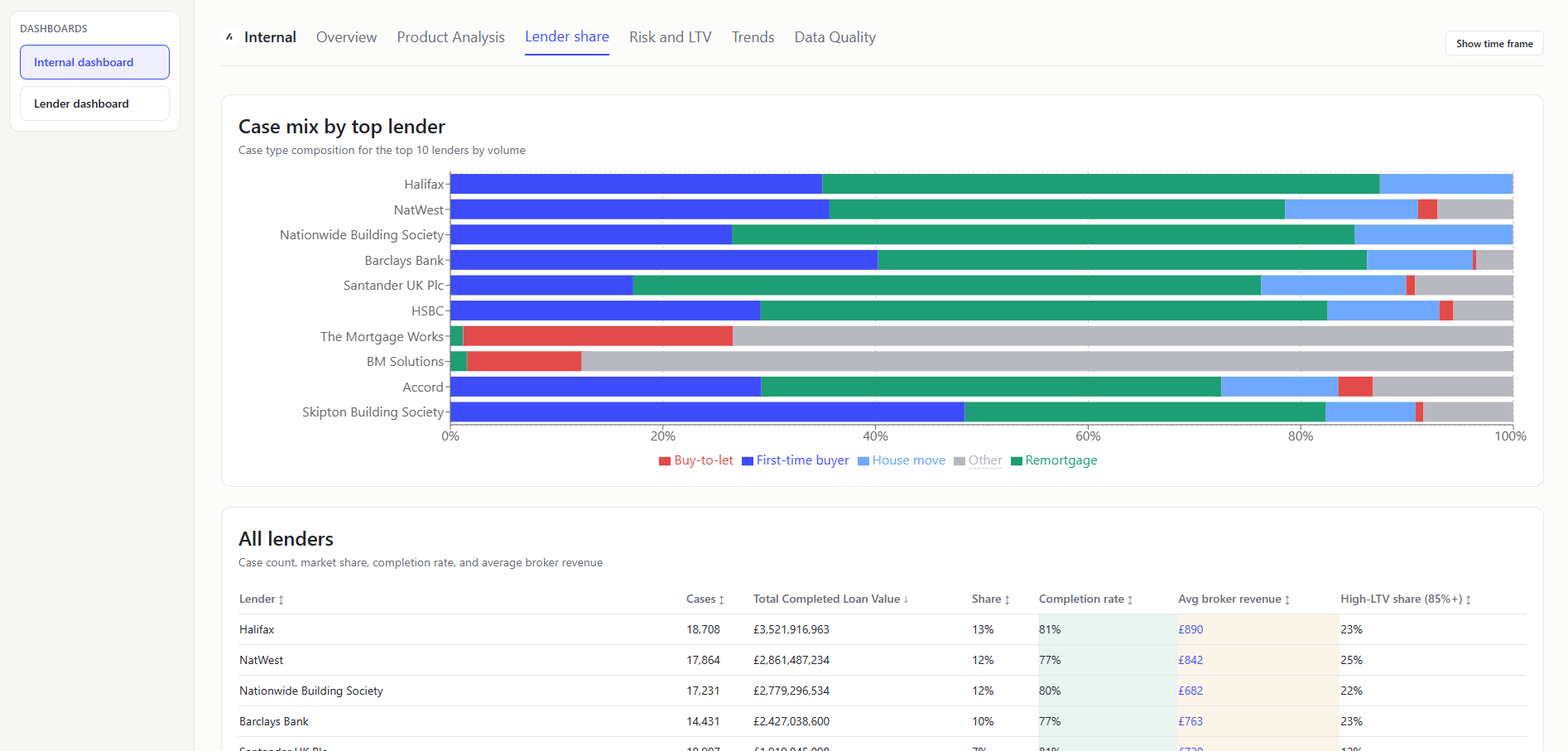Click the £890 revenue link for Halifax
Screen dimensions: 1568x751
1190,629
